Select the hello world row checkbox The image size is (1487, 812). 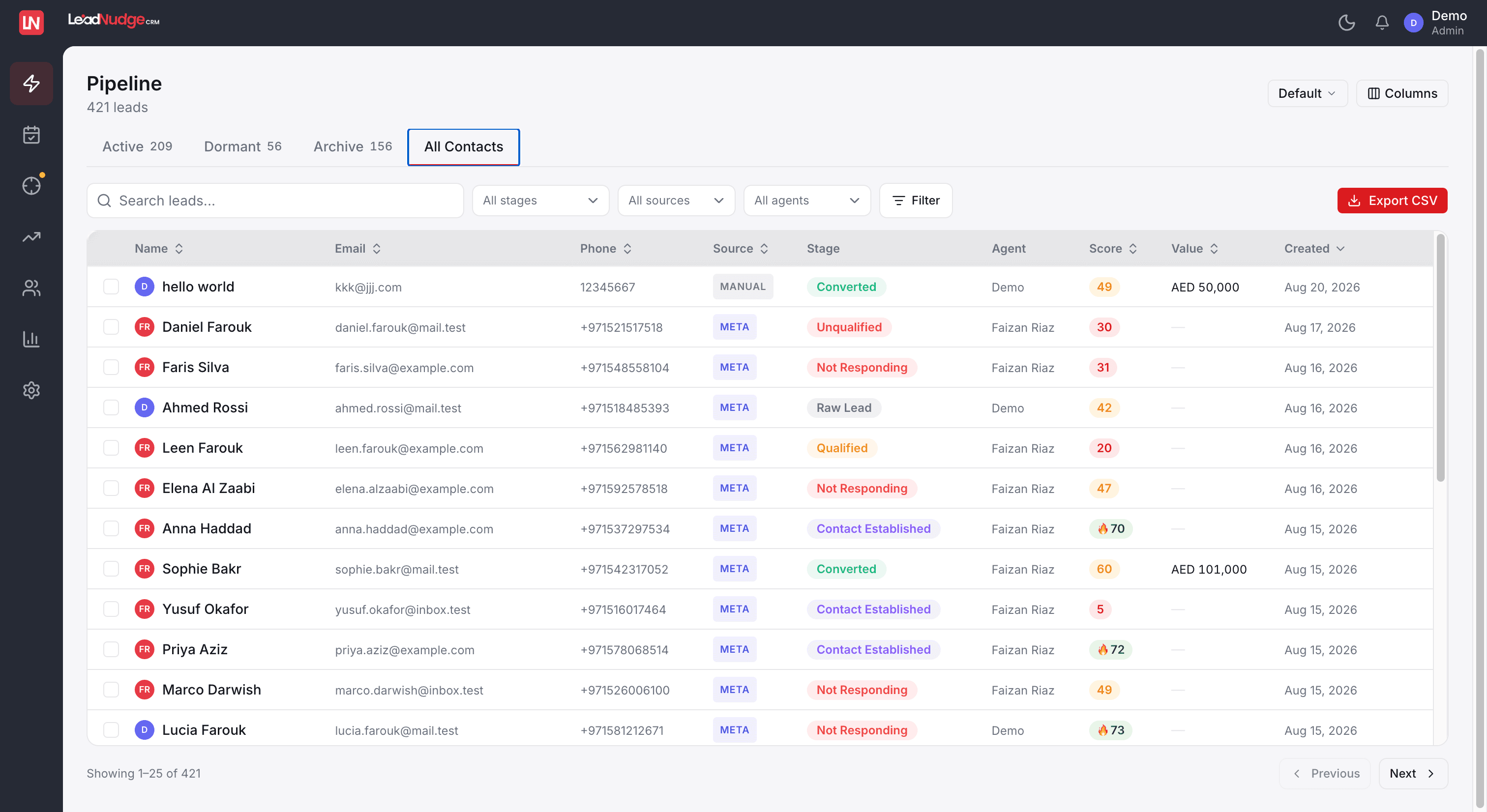click(111, 287)
